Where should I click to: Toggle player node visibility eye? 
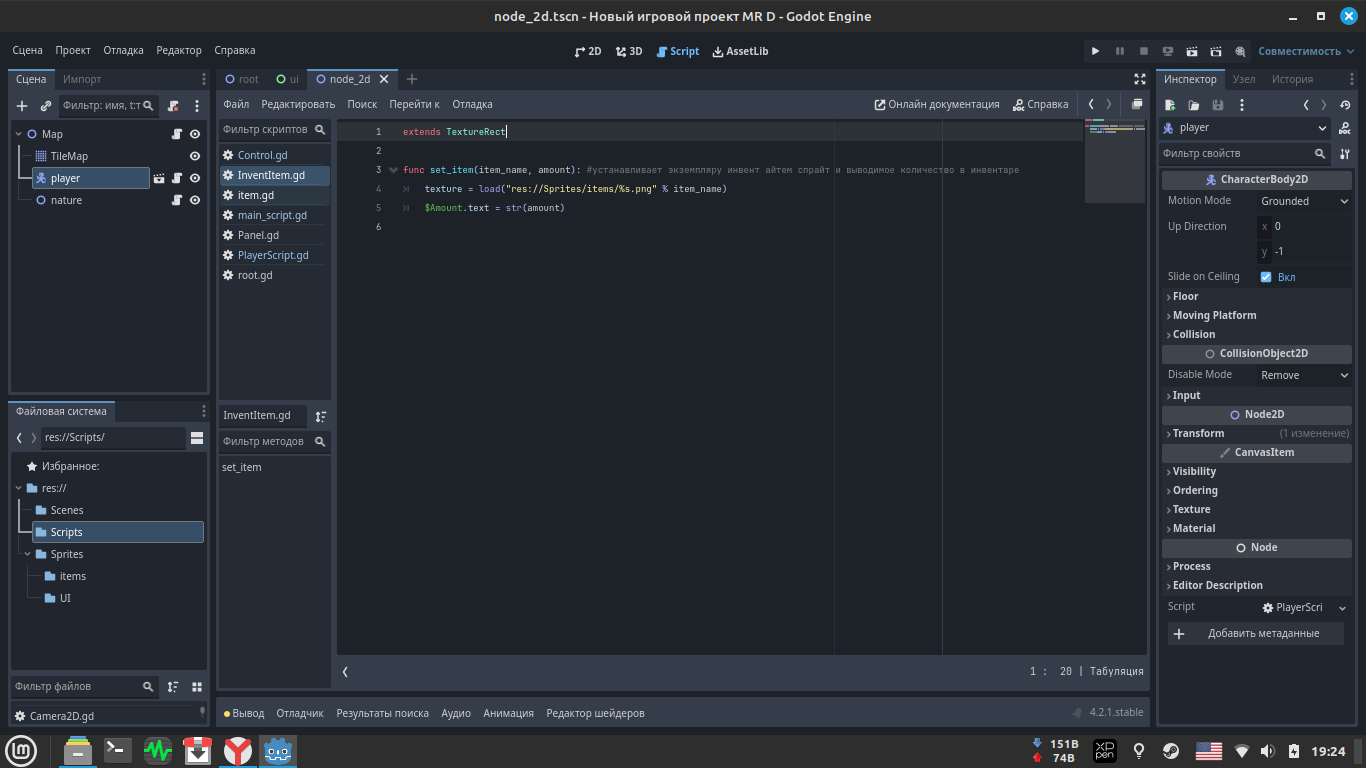(195, 178)
